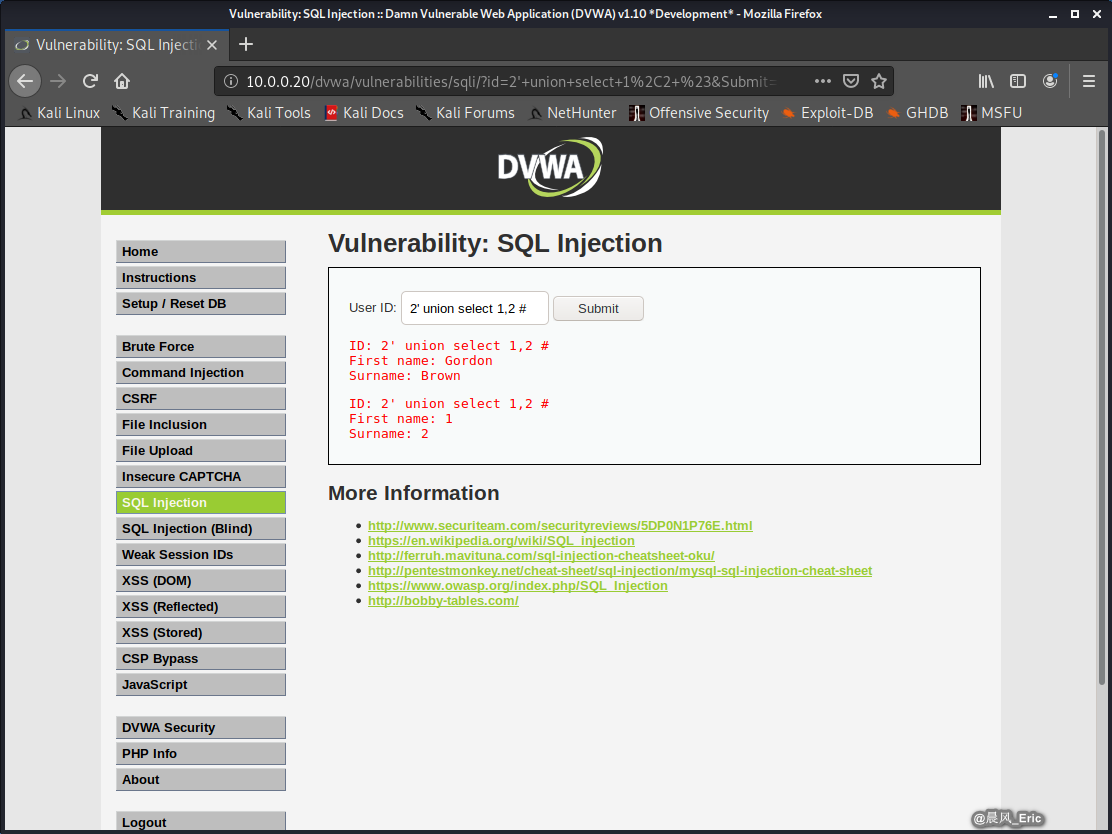The height and width of the screenshot is (834, 1112).
Task: Click the 'More Information' heading
Action: point(413,493)
